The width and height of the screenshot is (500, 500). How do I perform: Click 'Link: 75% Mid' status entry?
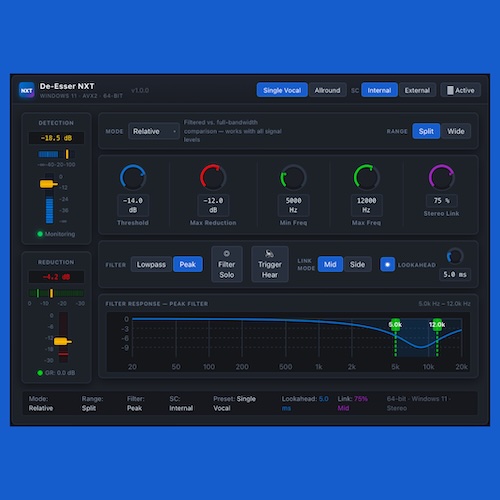click(353, 403)
